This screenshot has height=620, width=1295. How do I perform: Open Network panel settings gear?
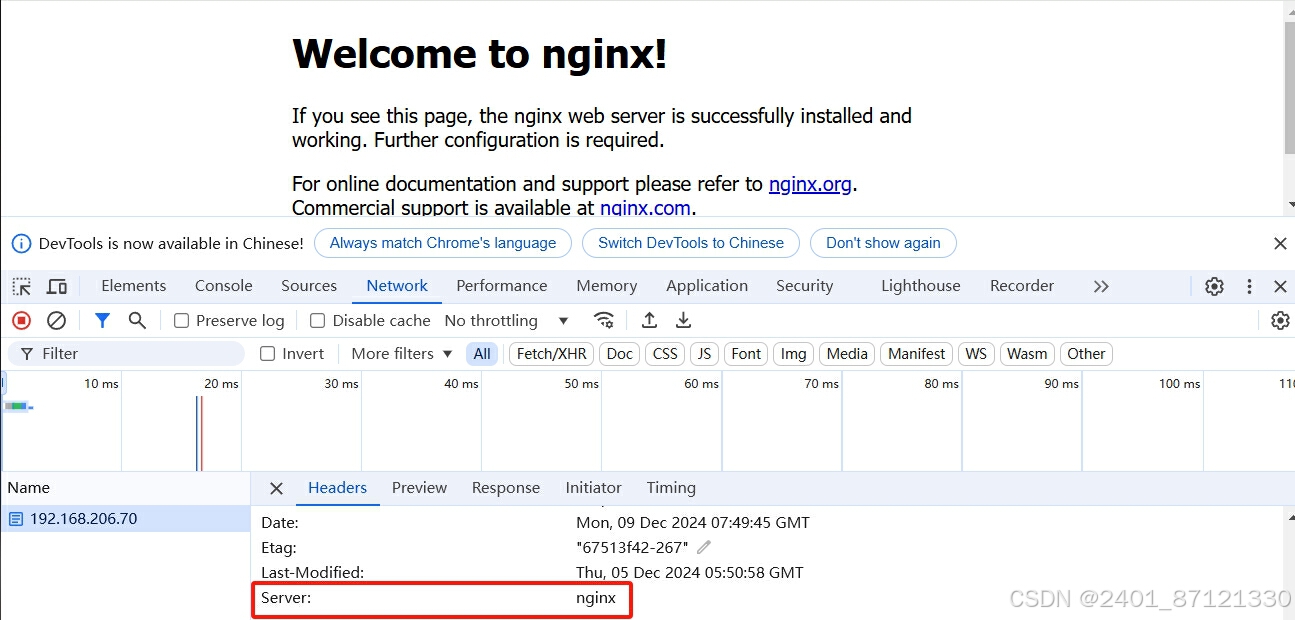[1280, 321]
